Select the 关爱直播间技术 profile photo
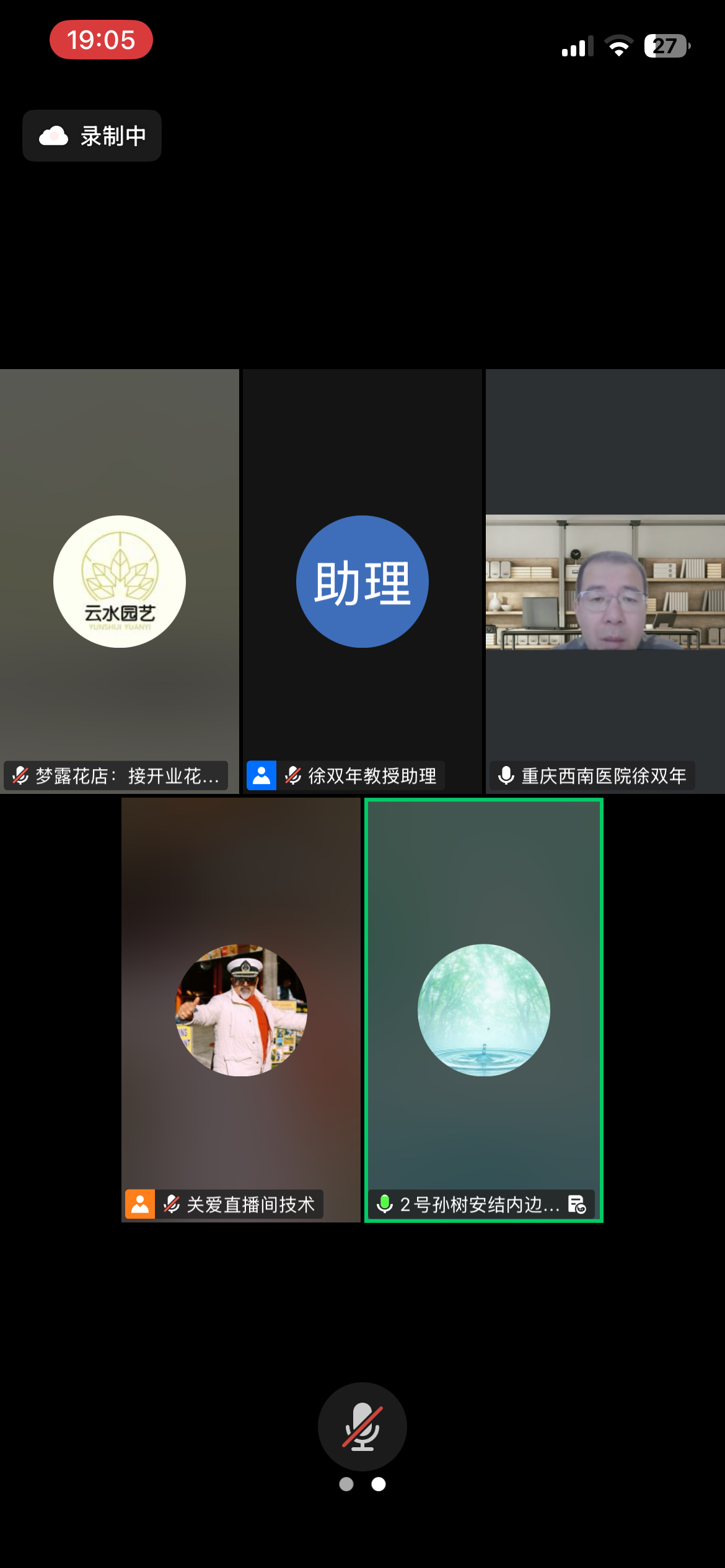 click(241, 1010)
